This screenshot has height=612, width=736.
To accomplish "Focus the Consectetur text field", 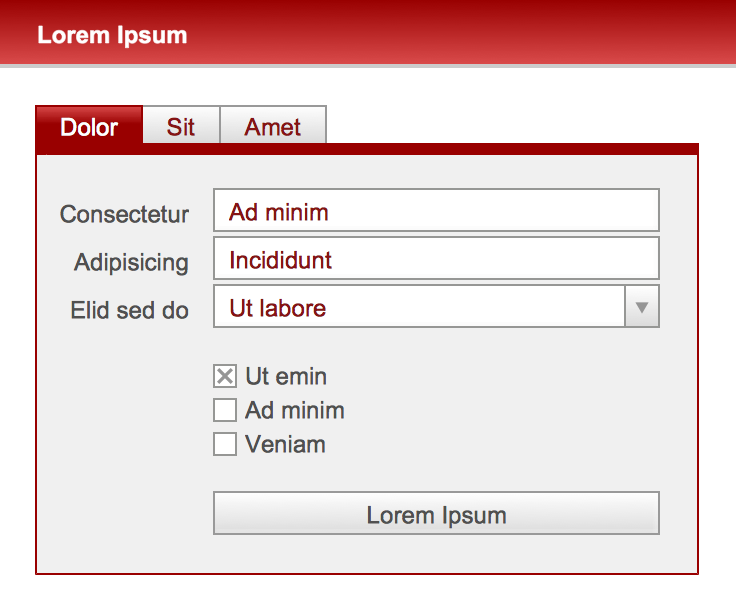I will click(x=436, y=211).
